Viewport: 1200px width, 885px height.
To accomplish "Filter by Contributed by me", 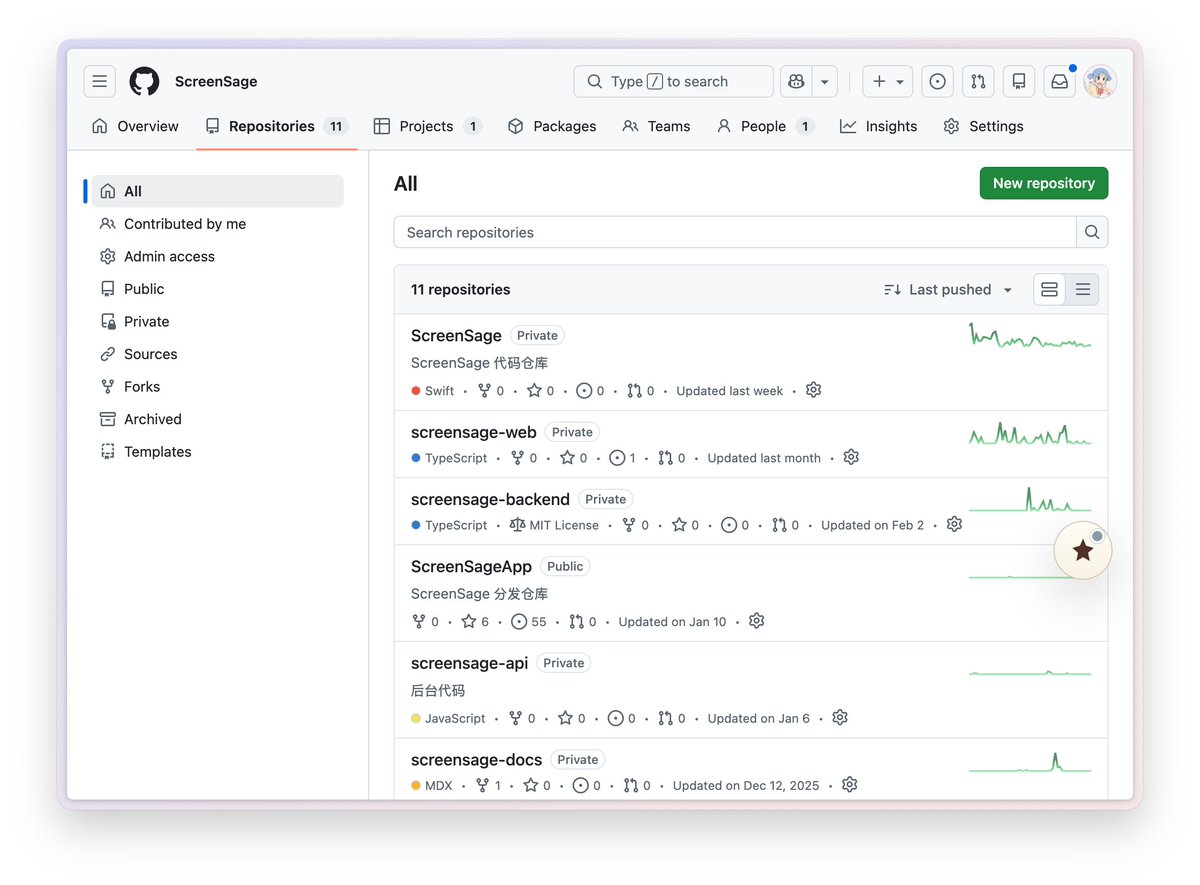I will click(x=217, y=224).
